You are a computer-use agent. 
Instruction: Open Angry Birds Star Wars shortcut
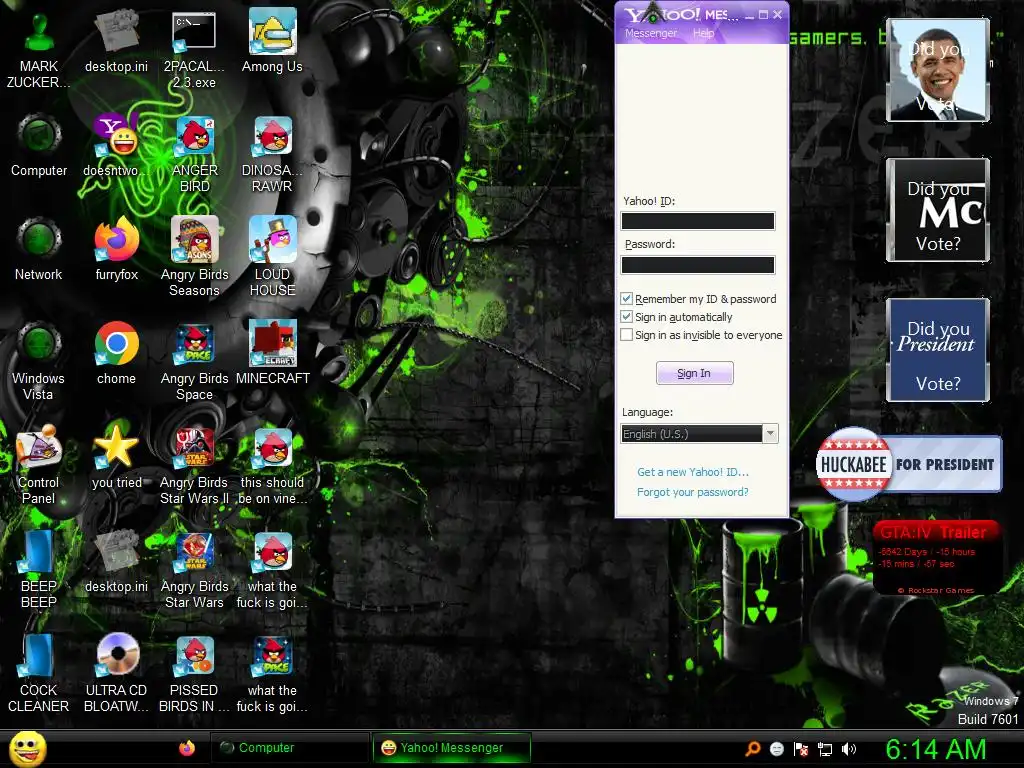(x=194, y=568)
